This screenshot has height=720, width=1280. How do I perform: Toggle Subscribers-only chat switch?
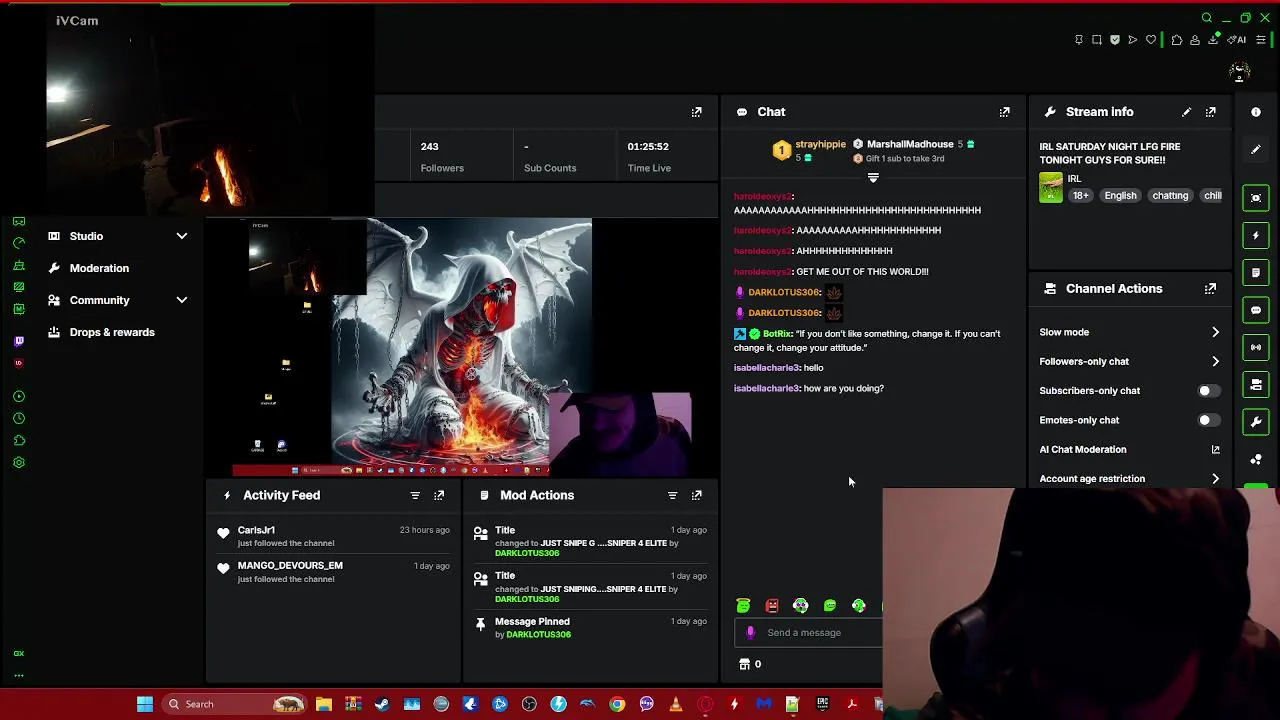(1208, 391)
